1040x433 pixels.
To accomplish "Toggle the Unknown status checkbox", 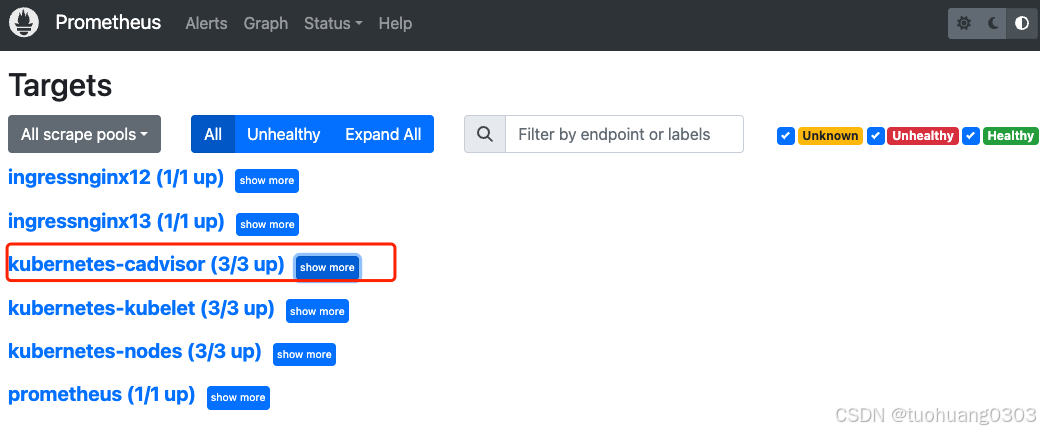I will 786,136.
